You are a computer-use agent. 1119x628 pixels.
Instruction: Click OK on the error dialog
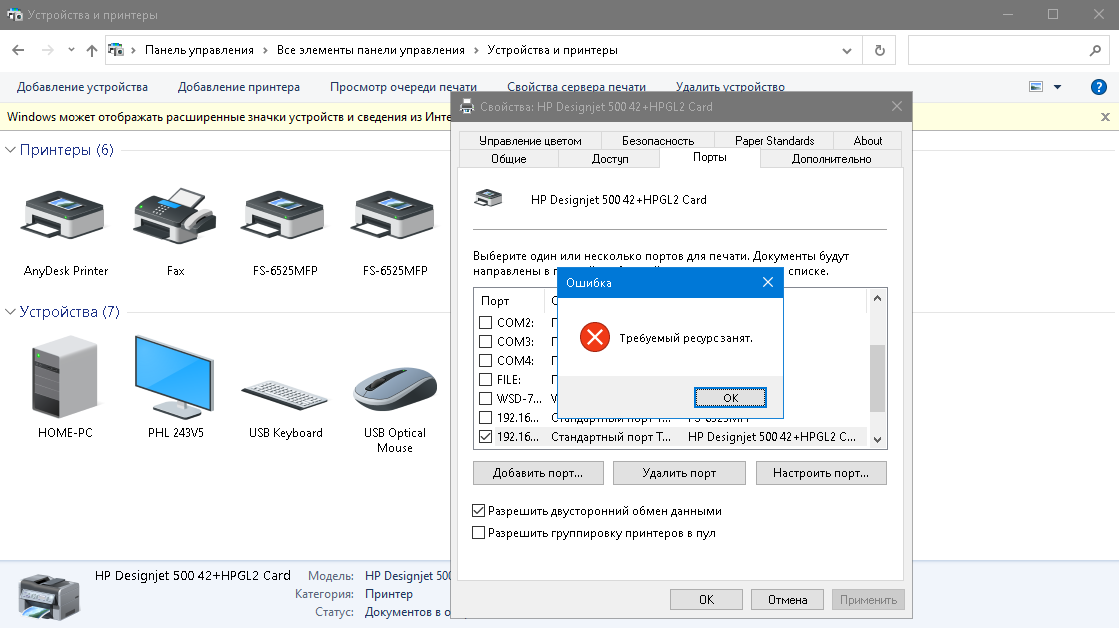(x=730, y=397)
